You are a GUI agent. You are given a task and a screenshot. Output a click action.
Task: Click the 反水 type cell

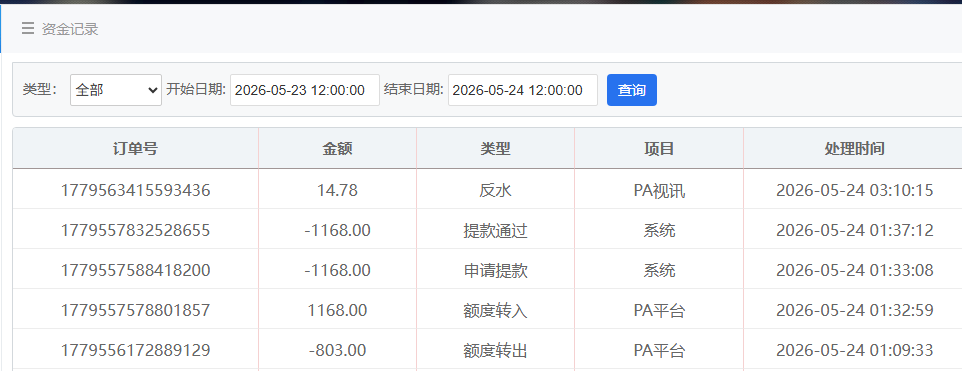495,191
